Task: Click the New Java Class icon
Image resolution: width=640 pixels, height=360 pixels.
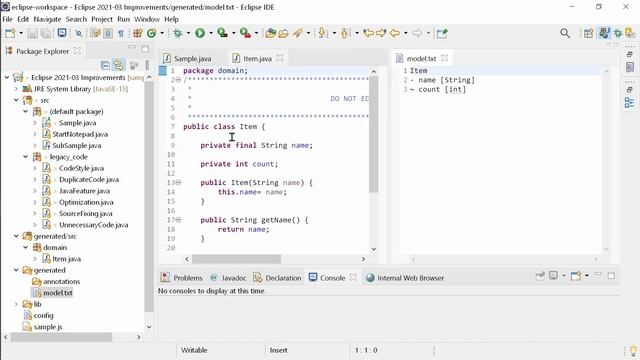Action: (x=151, y=33)
